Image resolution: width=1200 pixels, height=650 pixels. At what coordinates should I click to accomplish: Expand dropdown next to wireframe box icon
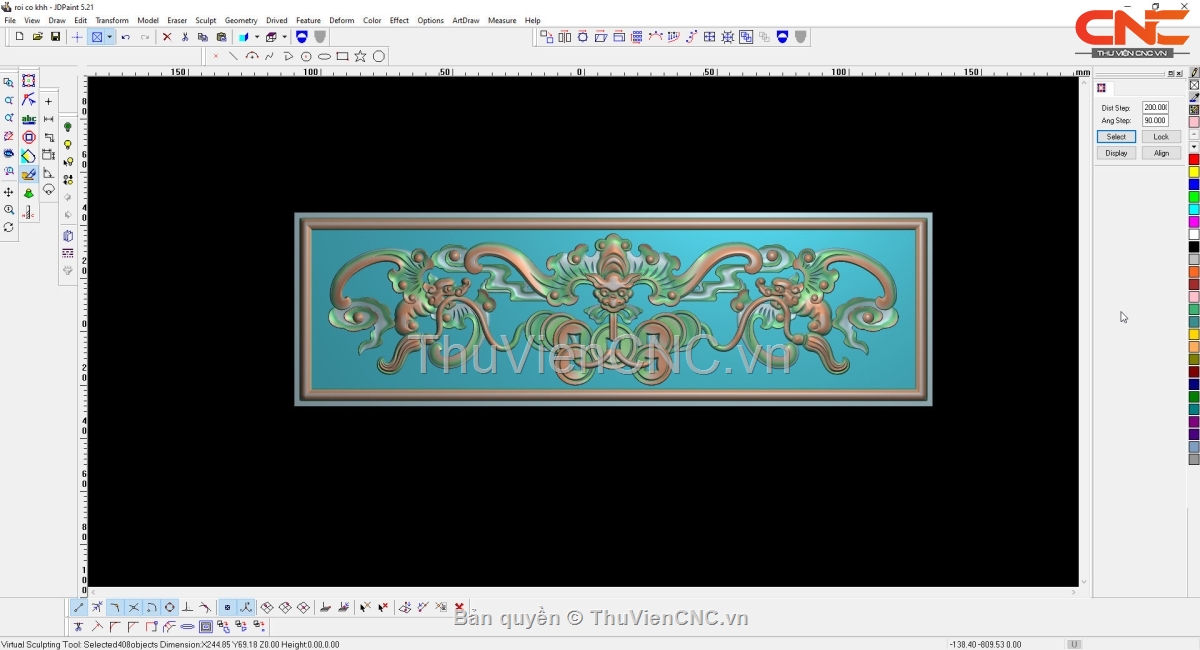click(284, 37)
